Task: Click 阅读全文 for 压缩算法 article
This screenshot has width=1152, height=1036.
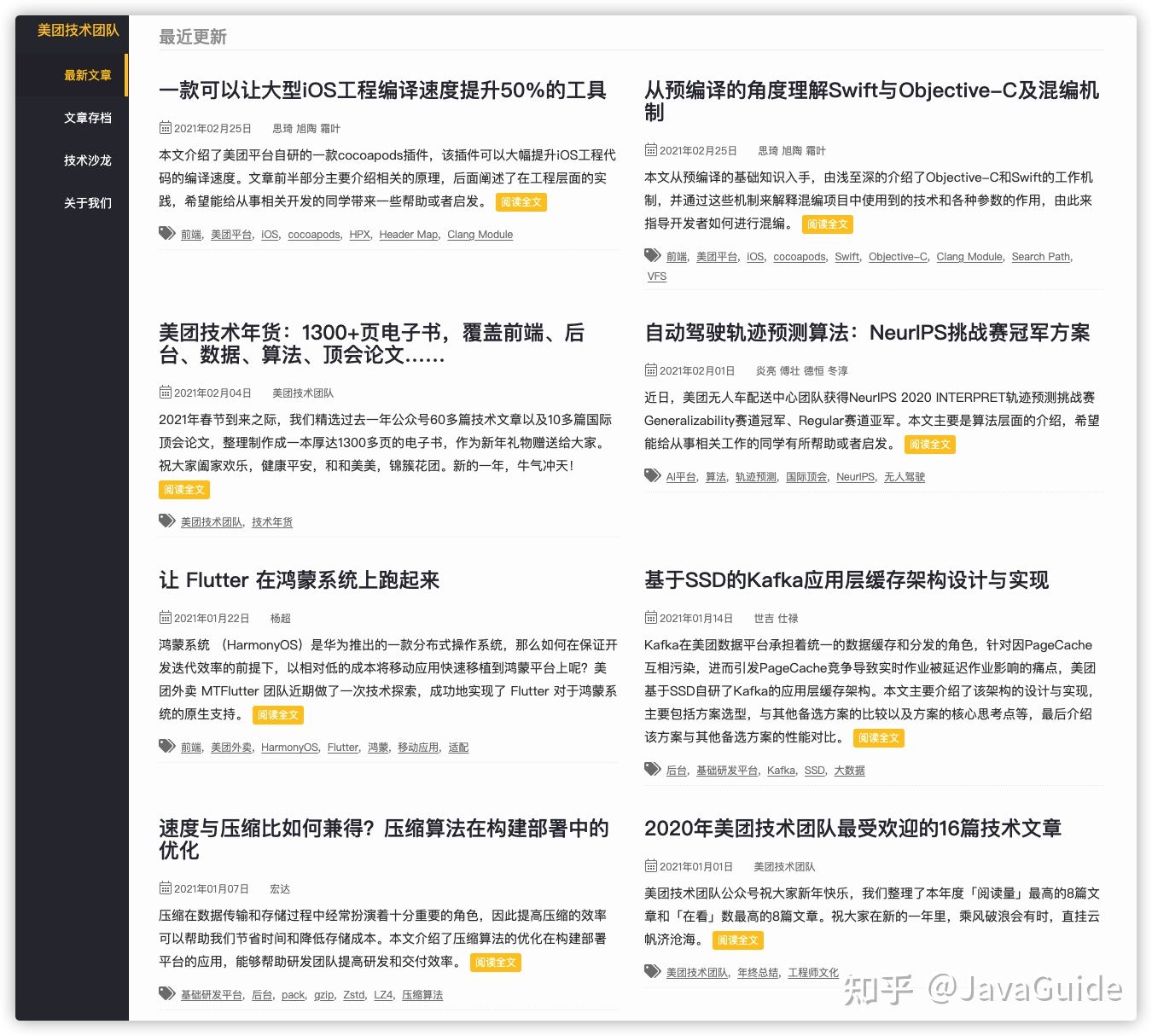Action: pyautogui.click(x=496, y=963)
